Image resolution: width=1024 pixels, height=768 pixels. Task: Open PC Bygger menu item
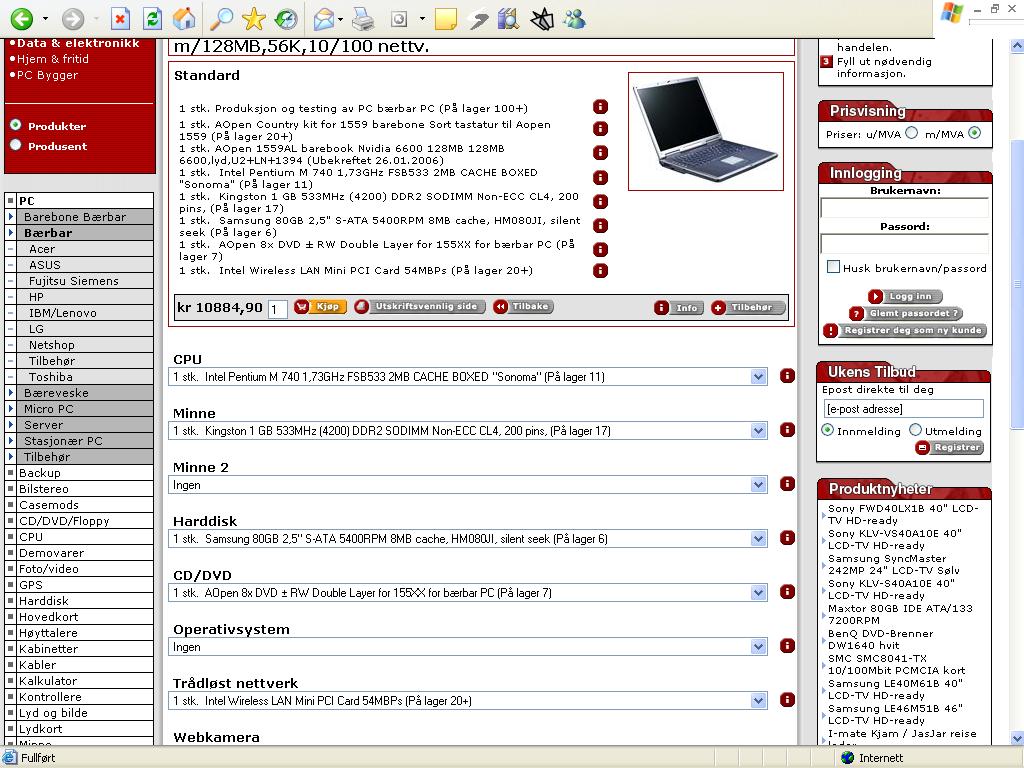coord(47,75)
